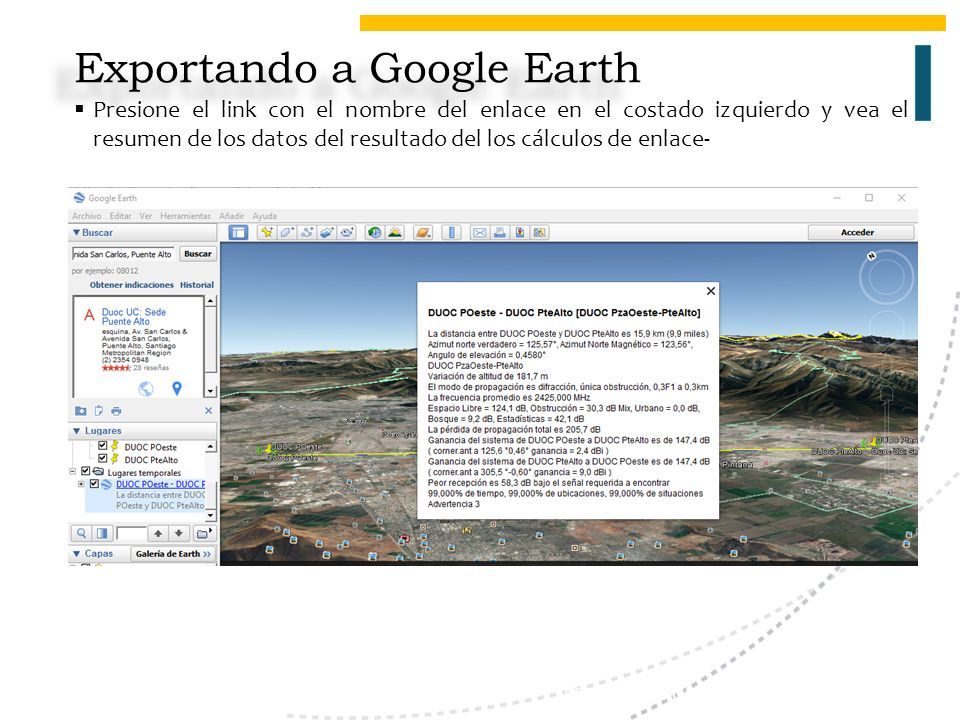Image resolution: width=960 pixels, height=720 pixels.
Task: Uncheck the DUOC POeste - DUOC link checkbox
Action: pyautogui.click(x=94, y=483)
